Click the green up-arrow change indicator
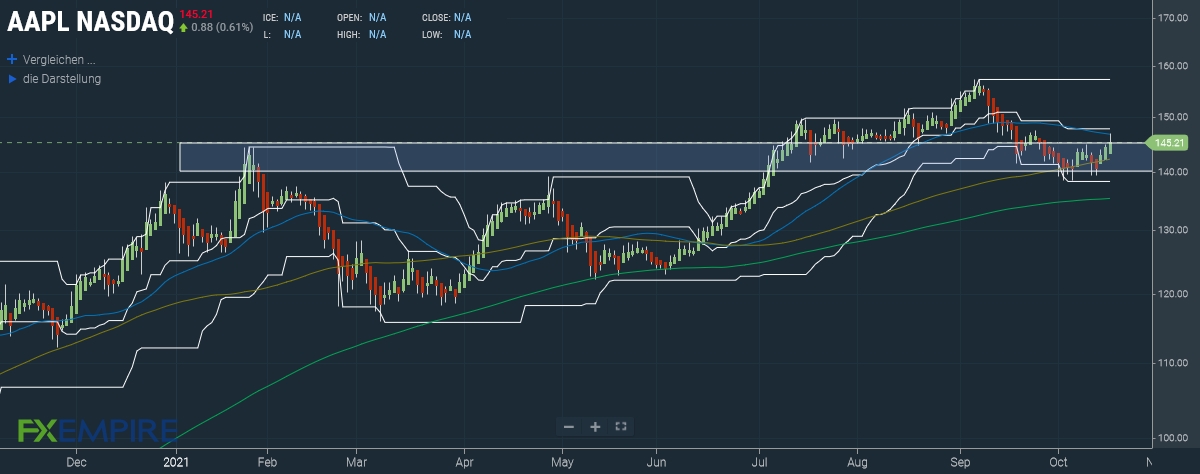This screenshot has height=474, width=1200. [x=184, y=27]
